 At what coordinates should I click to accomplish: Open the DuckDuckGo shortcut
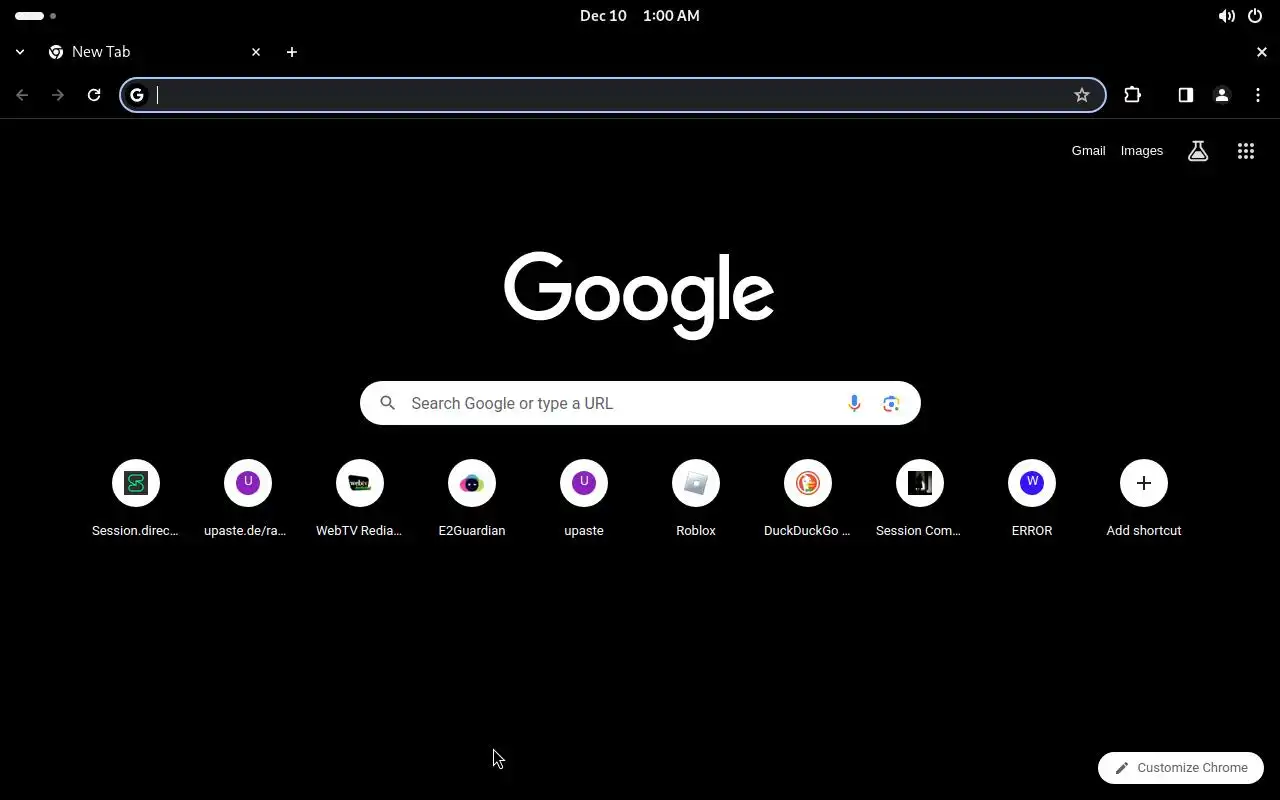coord(808,499)
